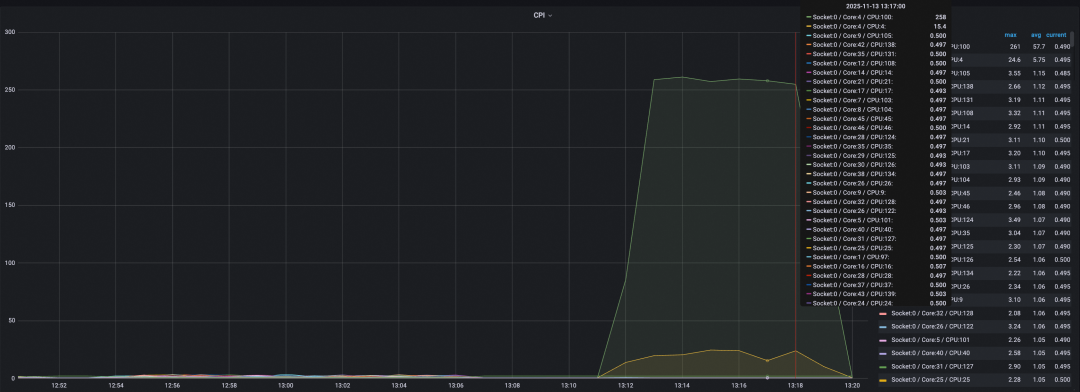The height and width of the screenshot is (392, 1080).
Task: Sort legend by the current column header
Action: pyautogui.click(x=1057, y=34)
